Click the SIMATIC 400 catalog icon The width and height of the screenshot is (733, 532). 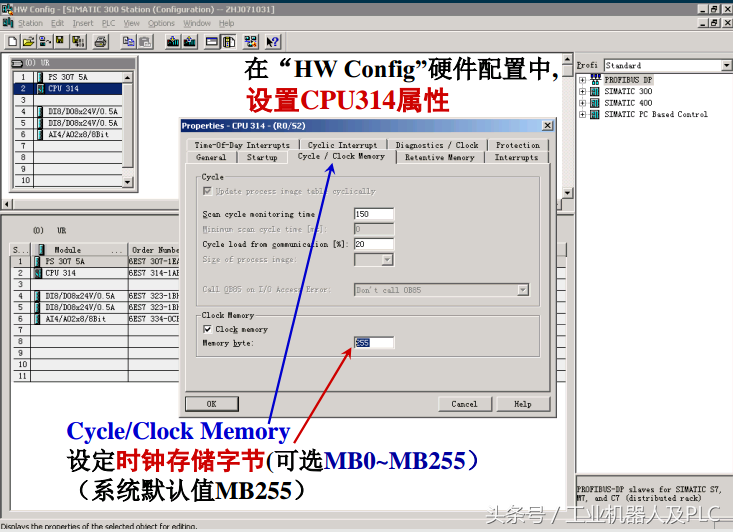(595, 103)
